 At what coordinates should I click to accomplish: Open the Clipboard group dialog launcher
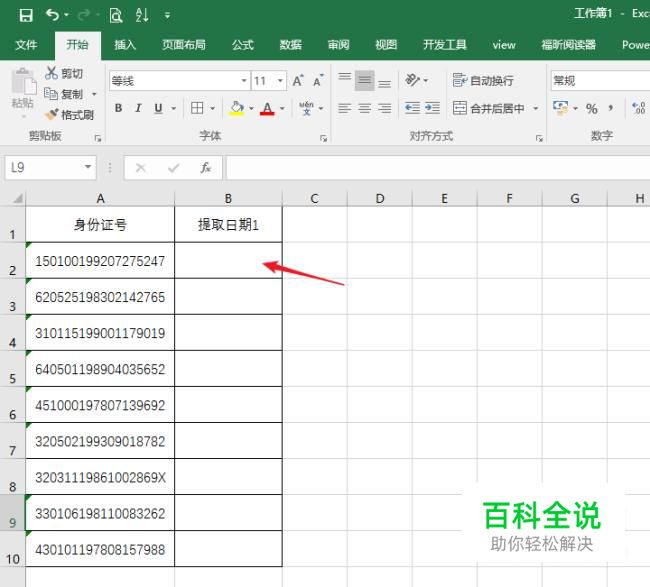pos(98,138)
